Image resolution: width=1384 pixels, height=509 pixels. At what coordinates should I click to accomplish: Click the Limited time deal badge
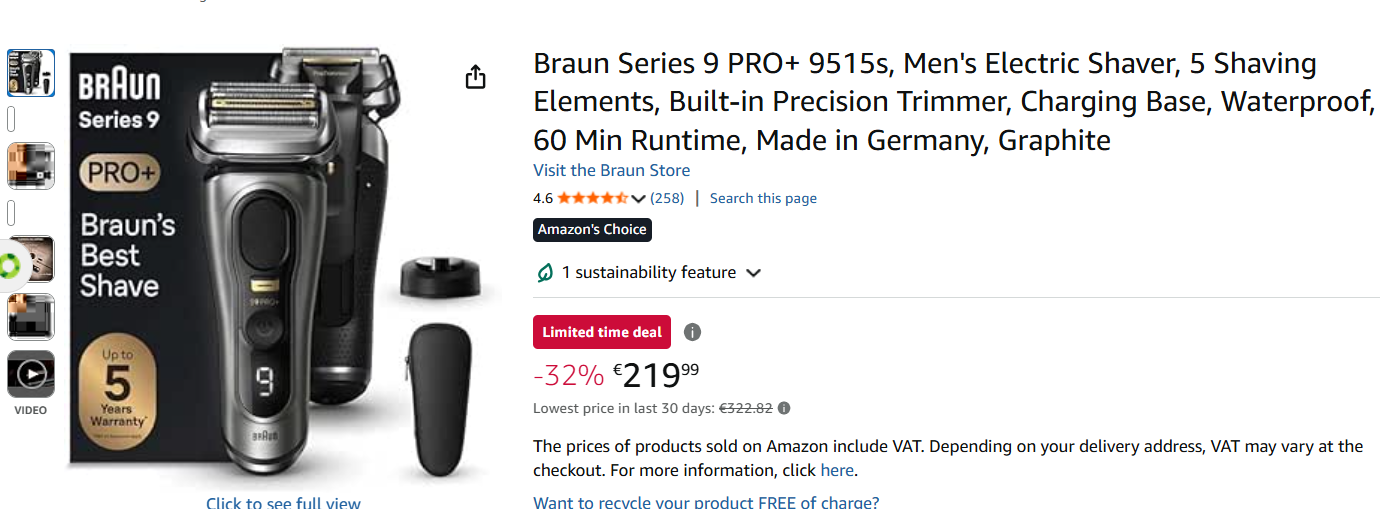[x=602, y=332]
